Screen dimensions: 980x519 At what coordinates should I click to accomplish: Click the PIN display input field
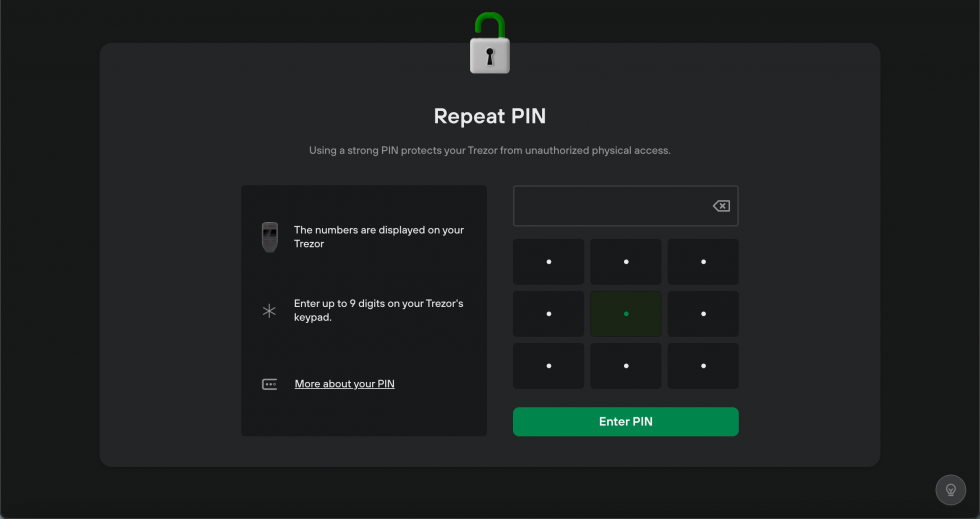coord(626,206)
